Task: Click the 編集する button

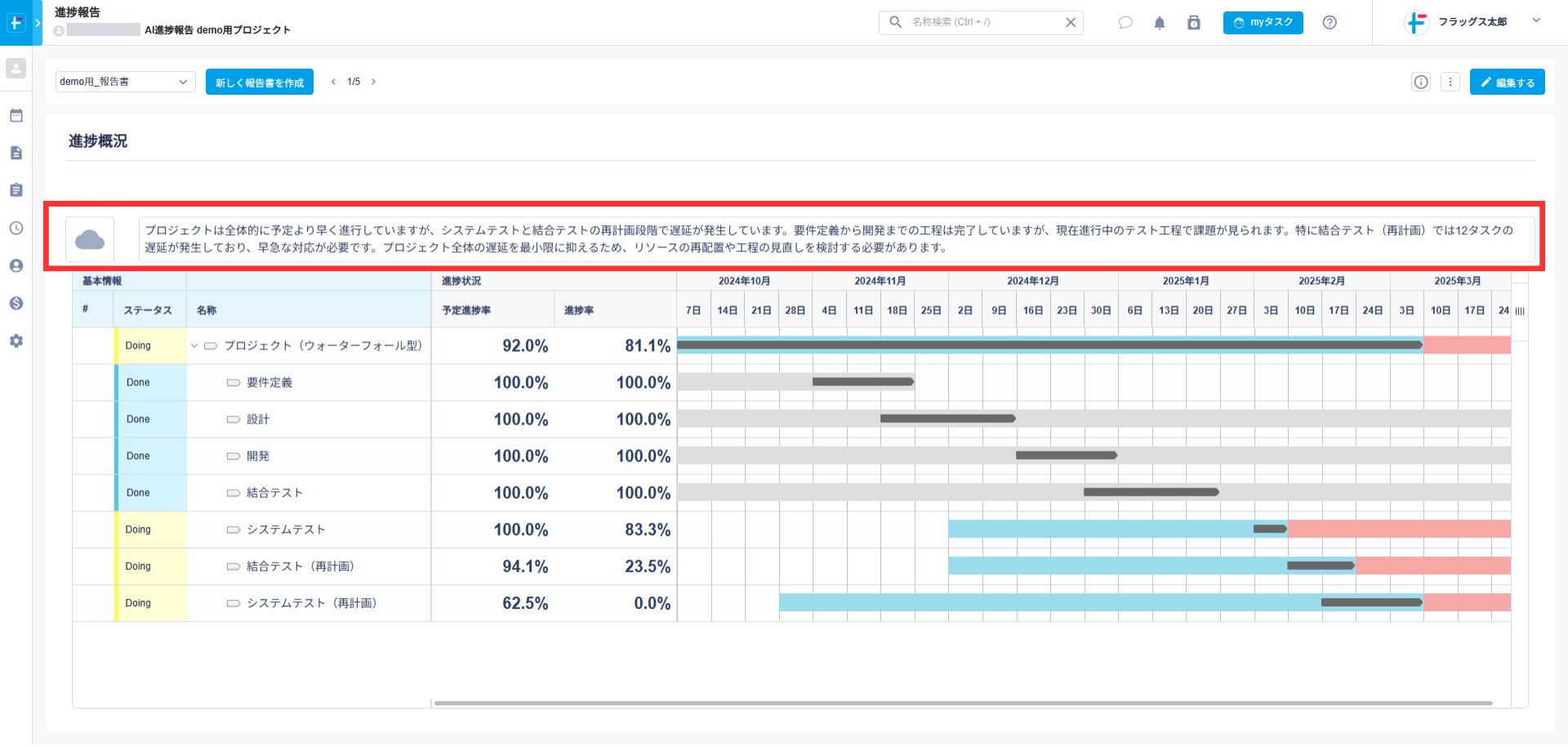Action: 1508,82
